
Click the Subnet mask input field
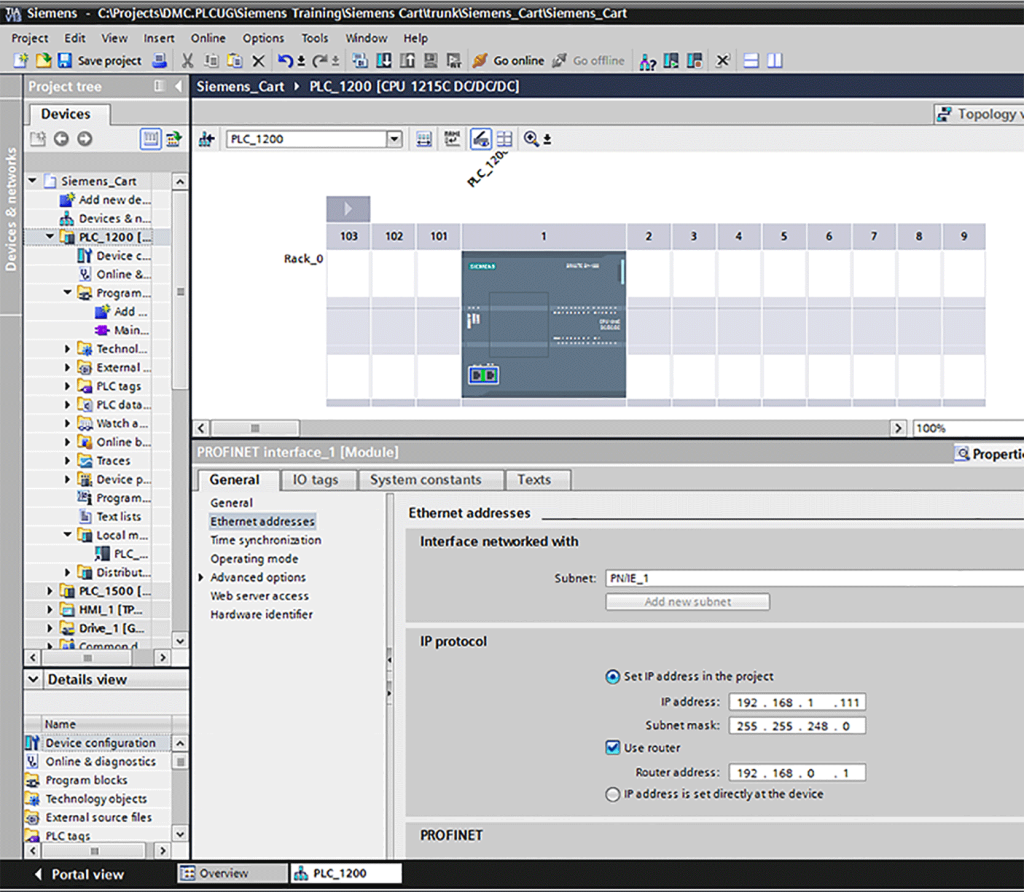[x=796, y=726]
